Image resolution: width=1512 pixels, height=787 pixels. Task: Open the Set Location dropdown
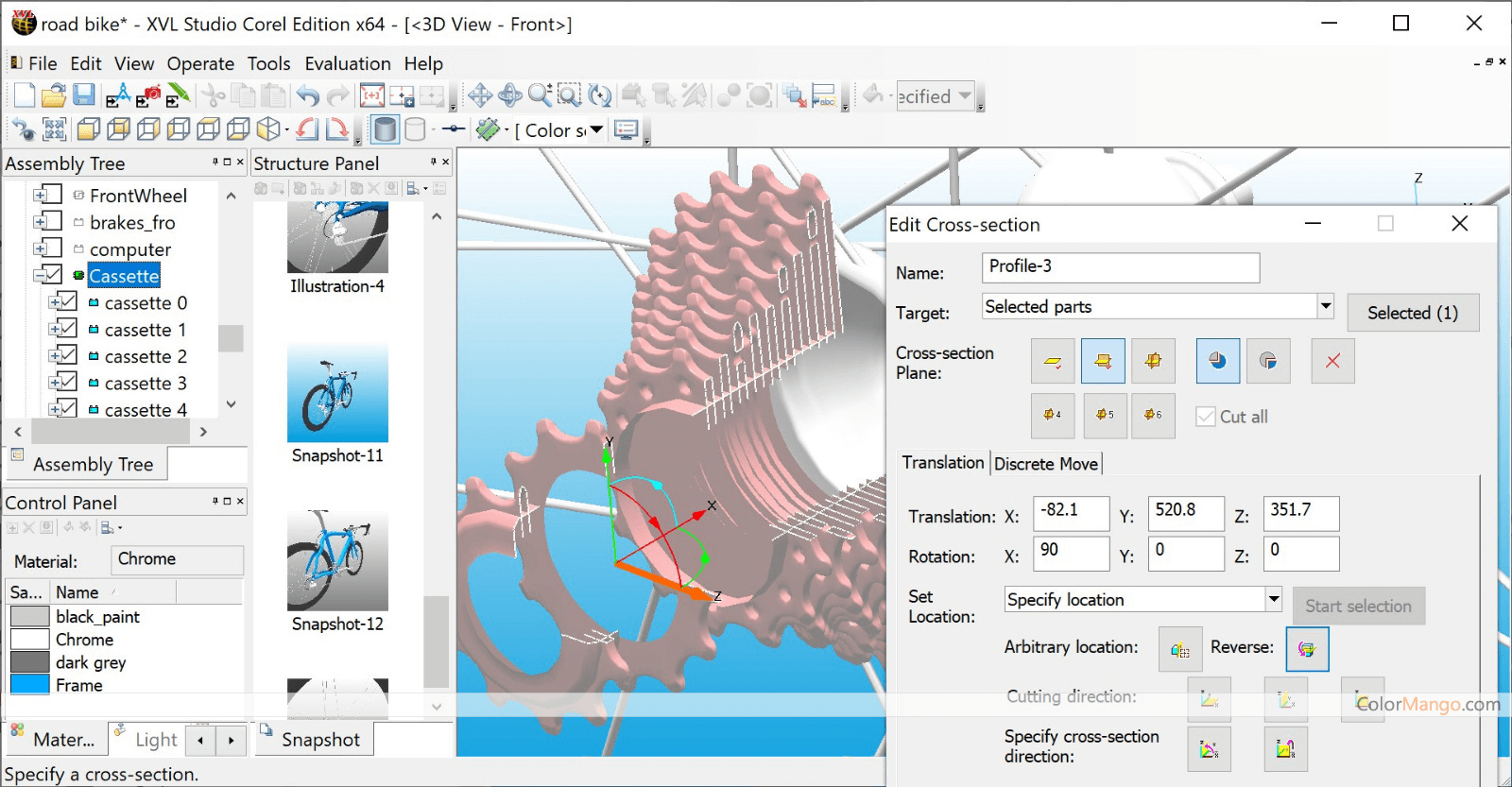[x=1273, y=599]
